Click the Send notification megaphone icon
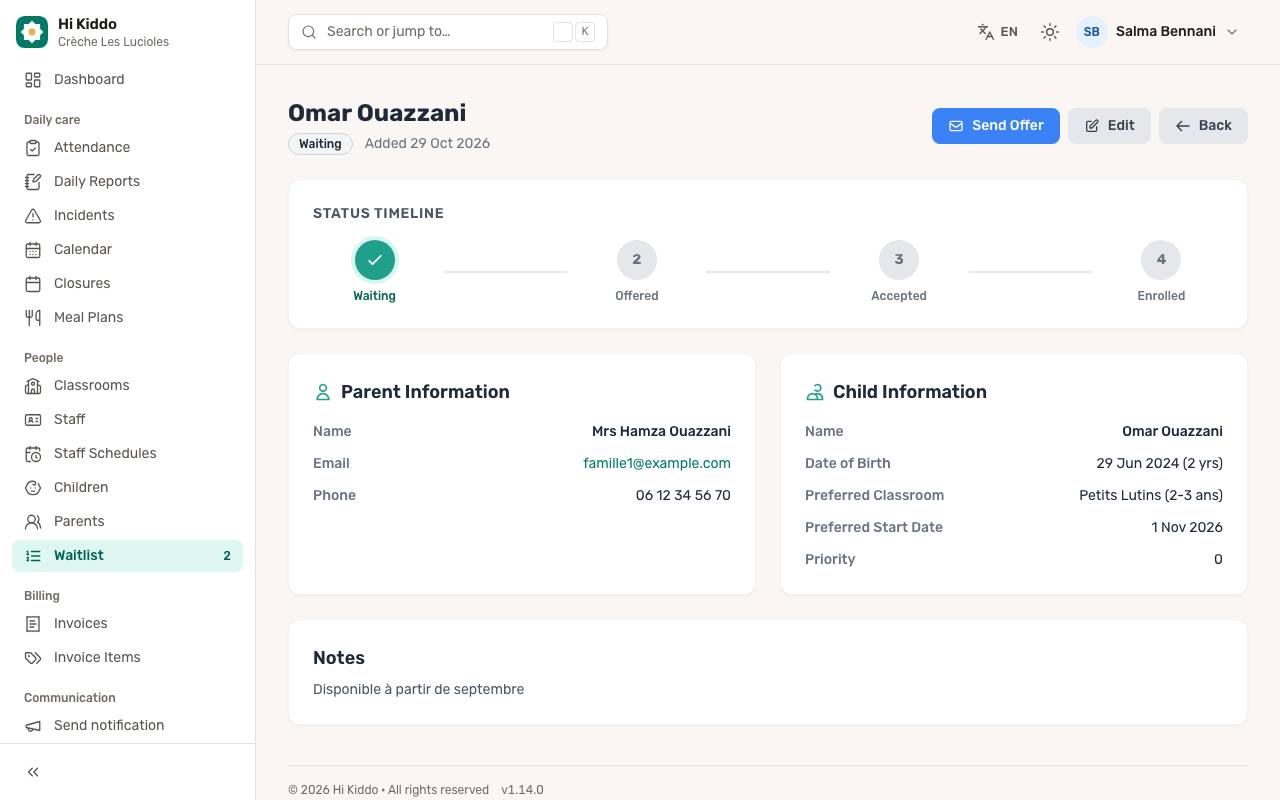This screenshot has height=800, width=1280. pyautogui.click(x=33, y=726)
